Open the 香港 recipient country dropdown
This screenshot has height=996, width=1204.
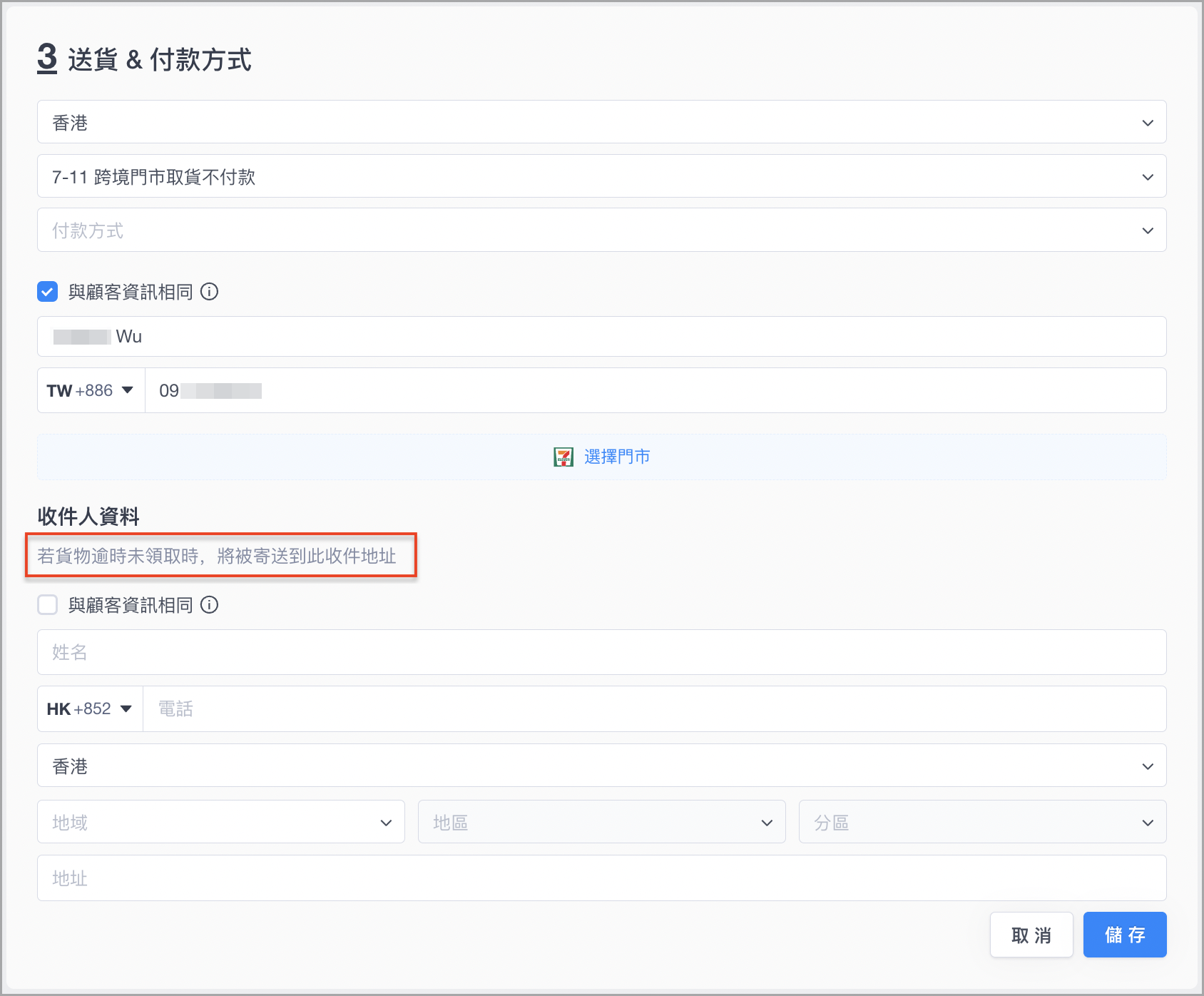[601, 766]
